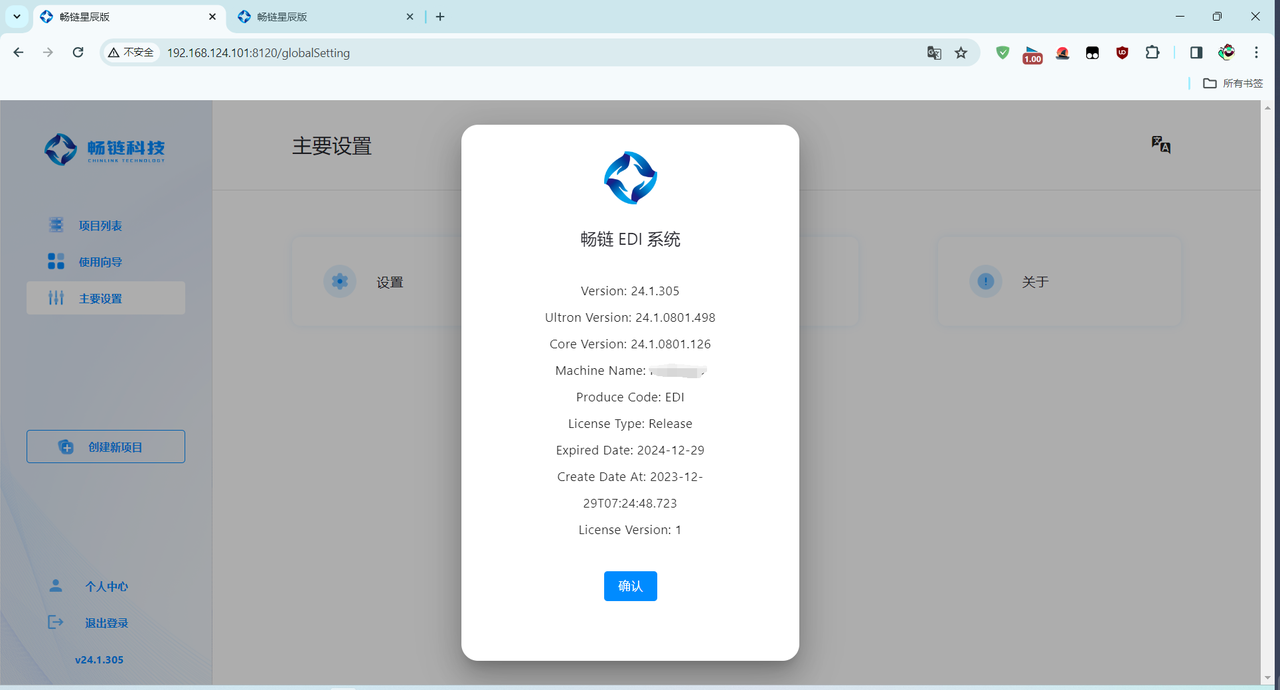1280x690 pixels.
Task: Click the Google Translate icon in address bar
Action: [934, 53]
